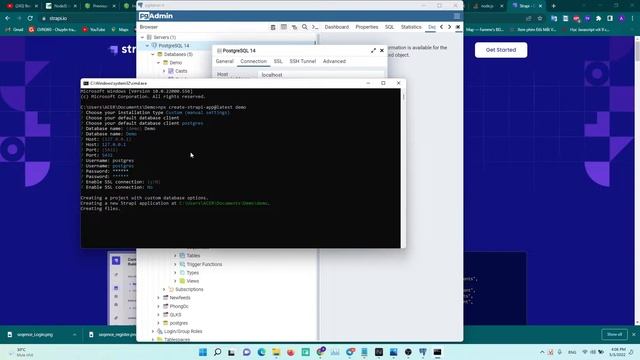Open Chrome extensions puzzle icon

point(598,18)
